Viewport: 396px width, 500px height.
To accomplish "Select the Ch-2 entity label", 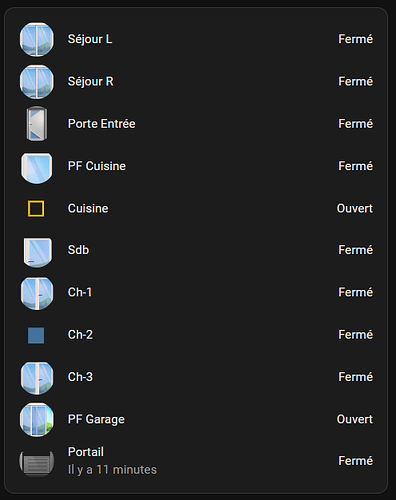I will (x=80, y=335).
